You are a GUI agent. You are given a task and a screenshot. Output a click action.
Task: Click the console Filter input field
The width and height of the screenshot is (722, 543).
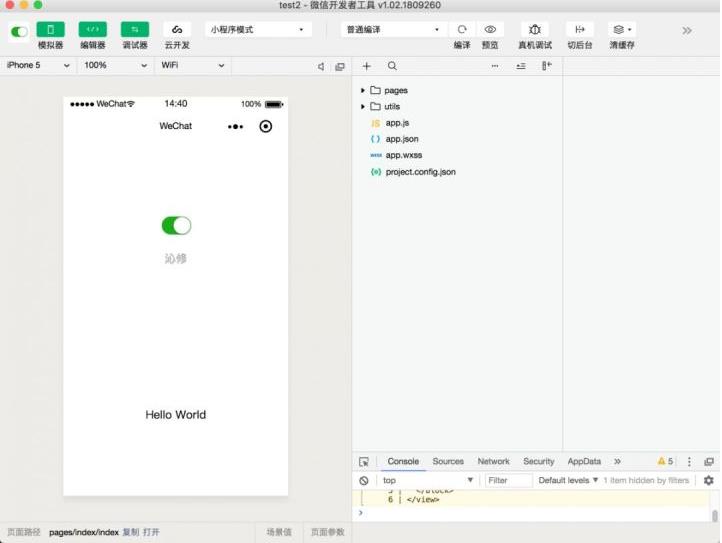[x=508, y=481]
